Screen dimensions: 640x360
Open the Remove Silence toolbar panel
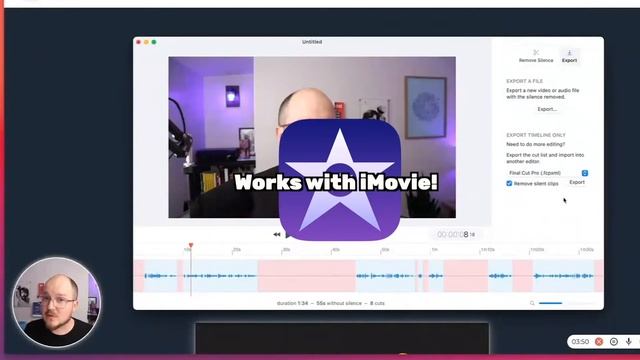pyautogui.click(x=536, y=56)
